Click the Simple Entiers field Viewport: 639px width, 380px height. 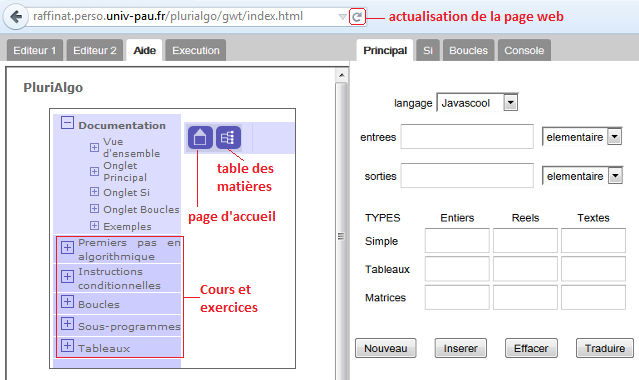pos(457,241)
